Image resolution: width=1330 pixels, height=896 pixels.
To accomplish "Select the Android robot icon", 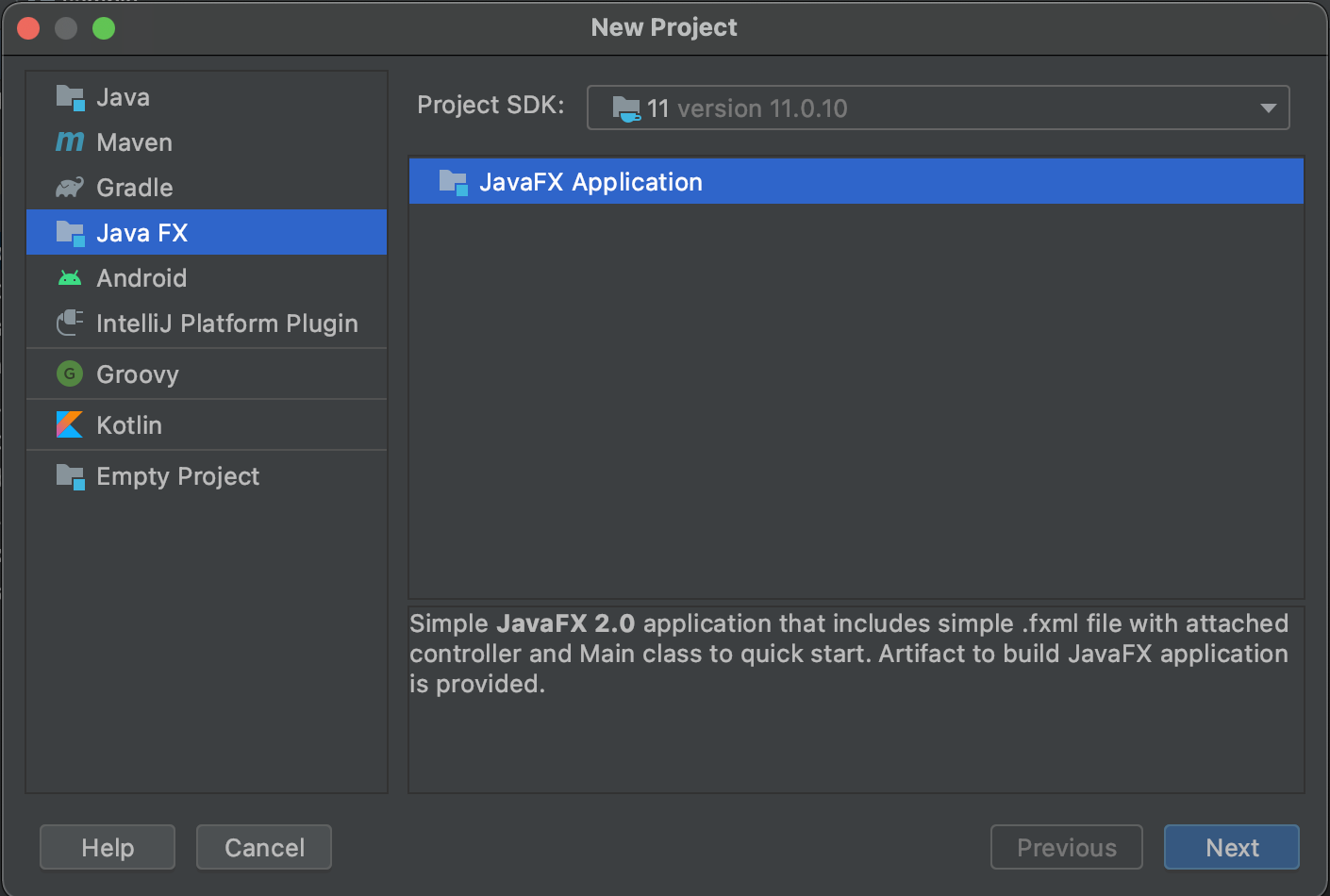I will point(70,277).
